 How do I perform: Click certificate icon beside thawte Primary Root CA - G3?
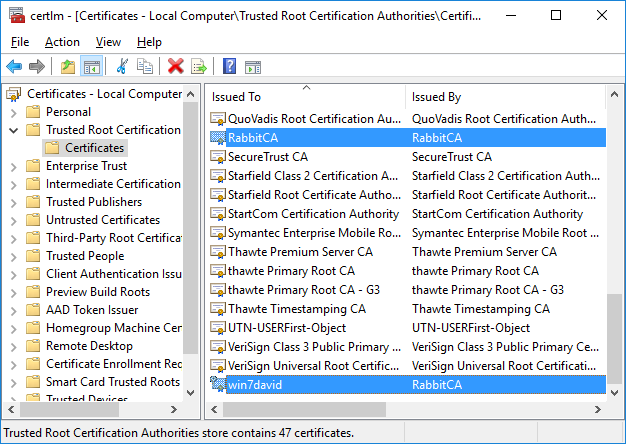pyautogui.click(x=218, y=290)
